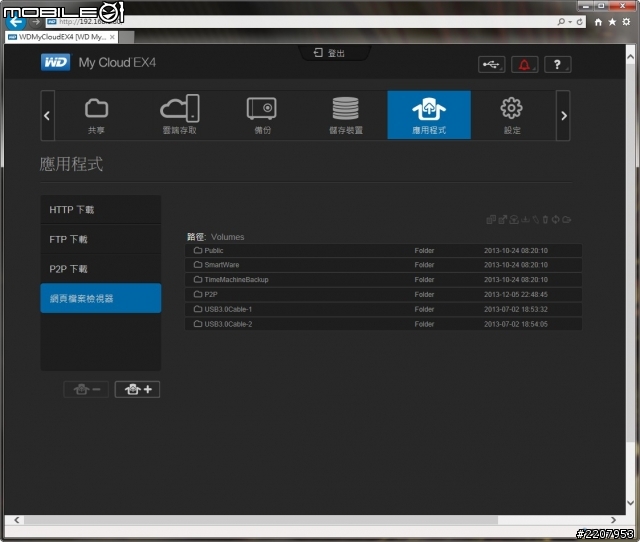Click the browser home icon
640x542 pixels.
point(598,22)
